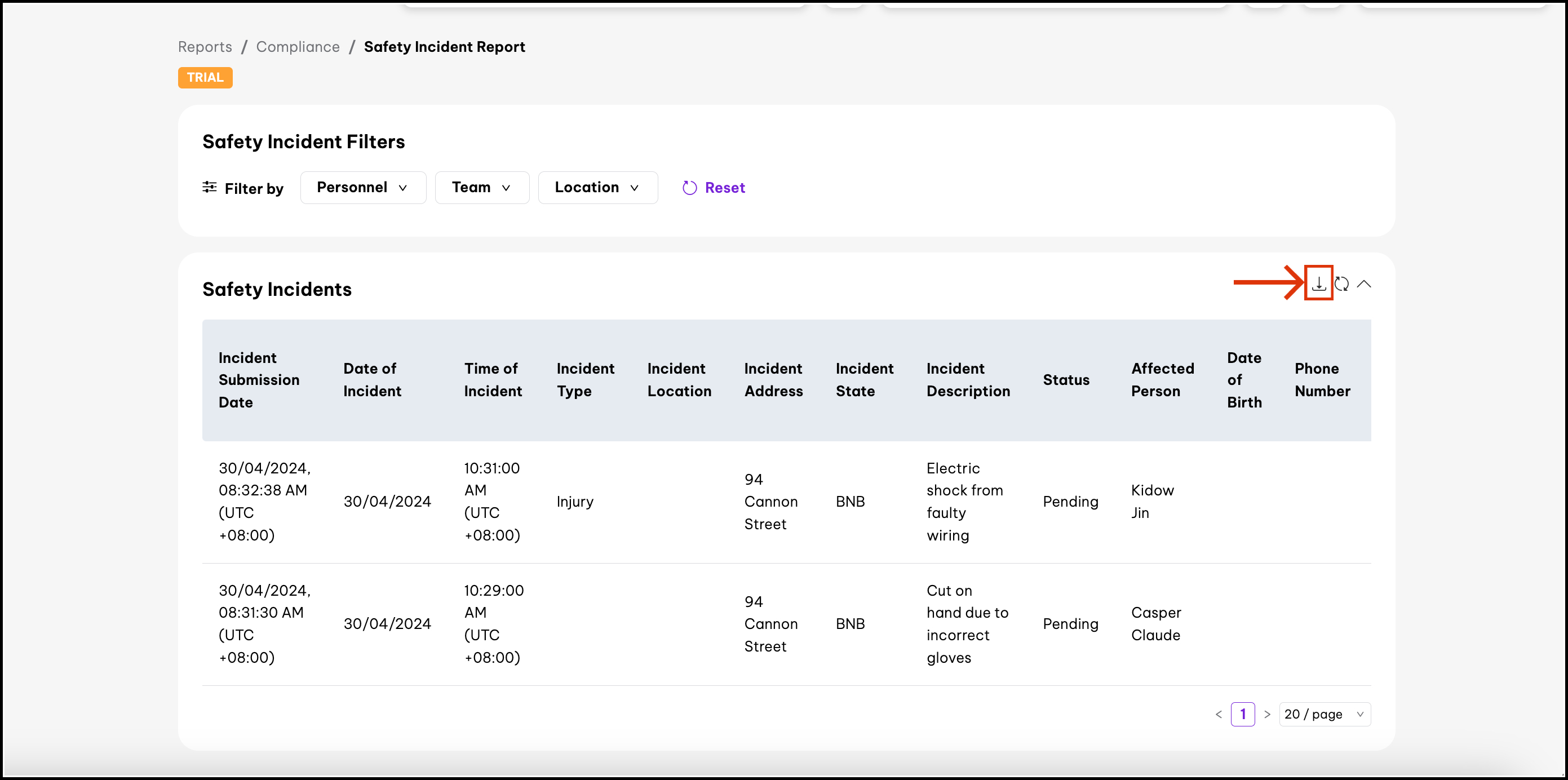Image resolution: width=1568 pixels, height=780 pixels.
Task: Click Incident Address column header
Action: coord(774,380)
